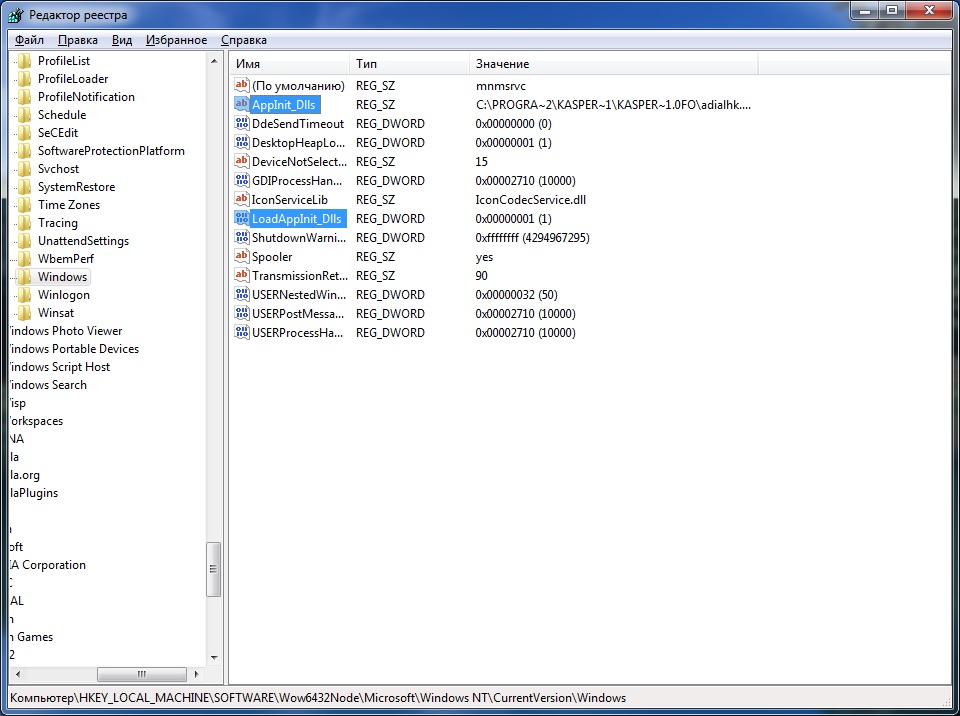This screenshot has height=716, width=960.
Task: Select the IconServiceLib value name
Action: click(290, 200)
